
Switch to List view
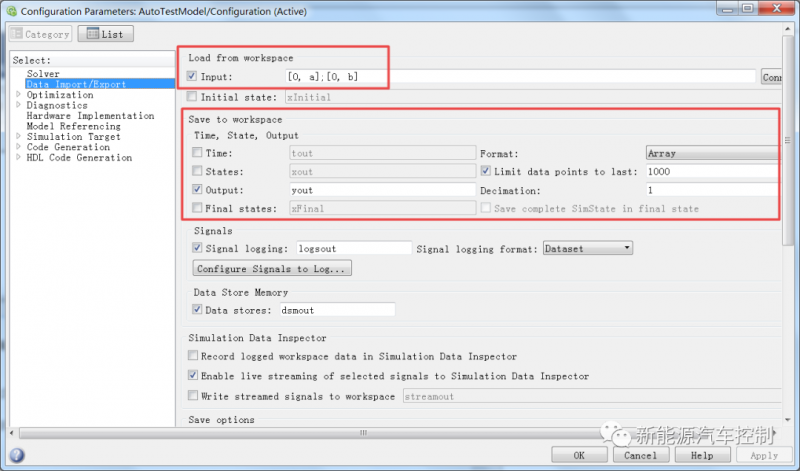click(x=105, y=34)
